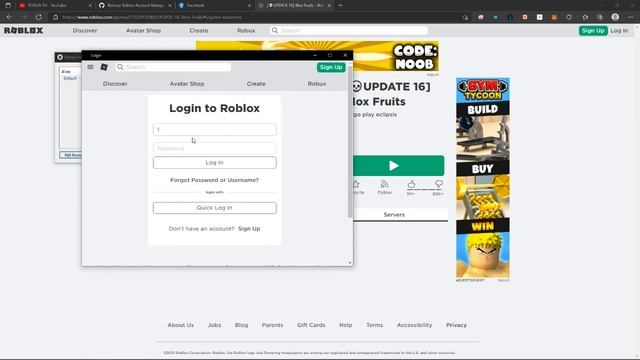Open Blog footer link
Viewport: 640px width, 360px height.
click(241, 325)
